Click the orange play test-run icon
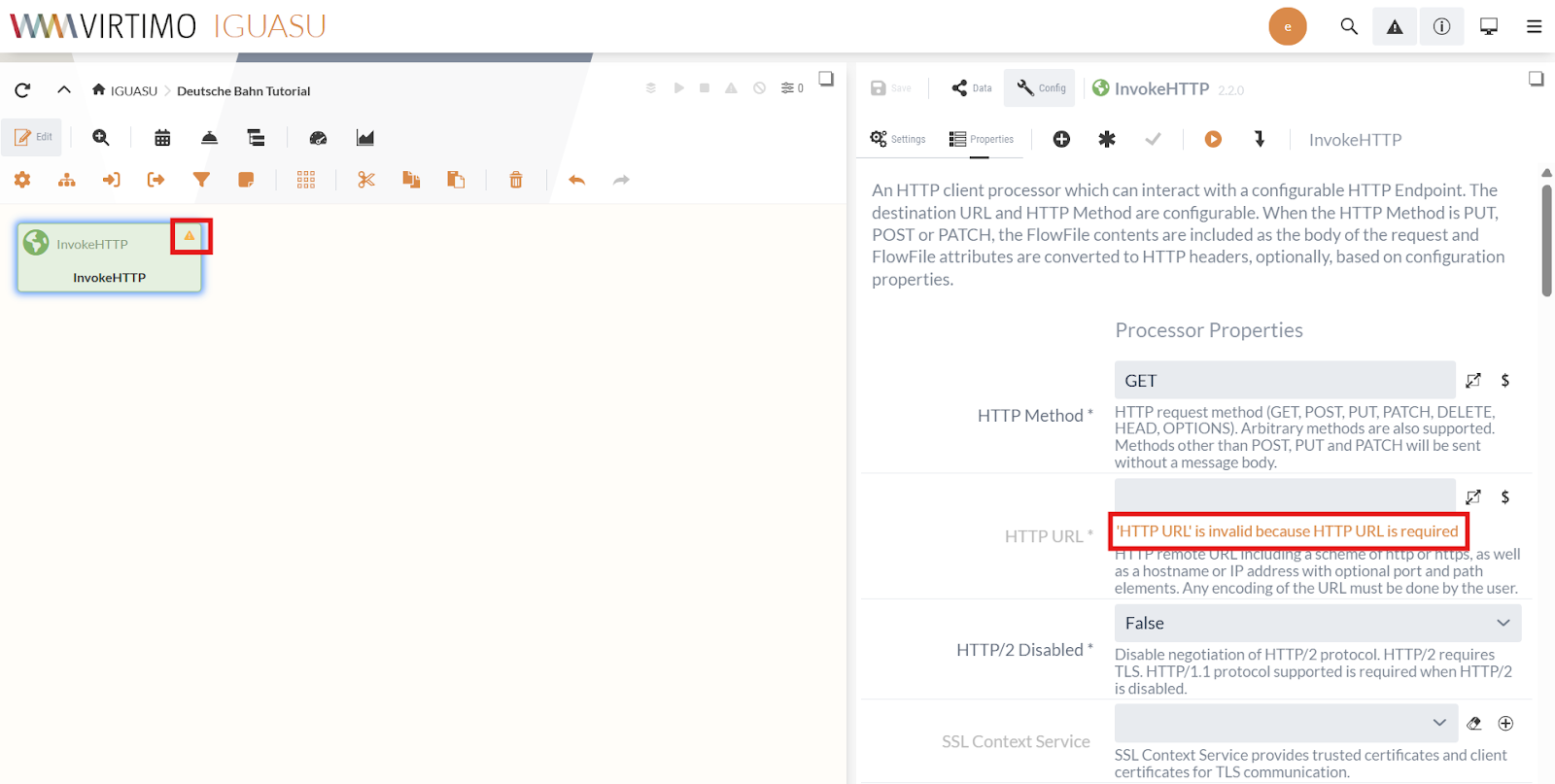Viewport: 1555px width, 784px height. [x=1213, y=139]
